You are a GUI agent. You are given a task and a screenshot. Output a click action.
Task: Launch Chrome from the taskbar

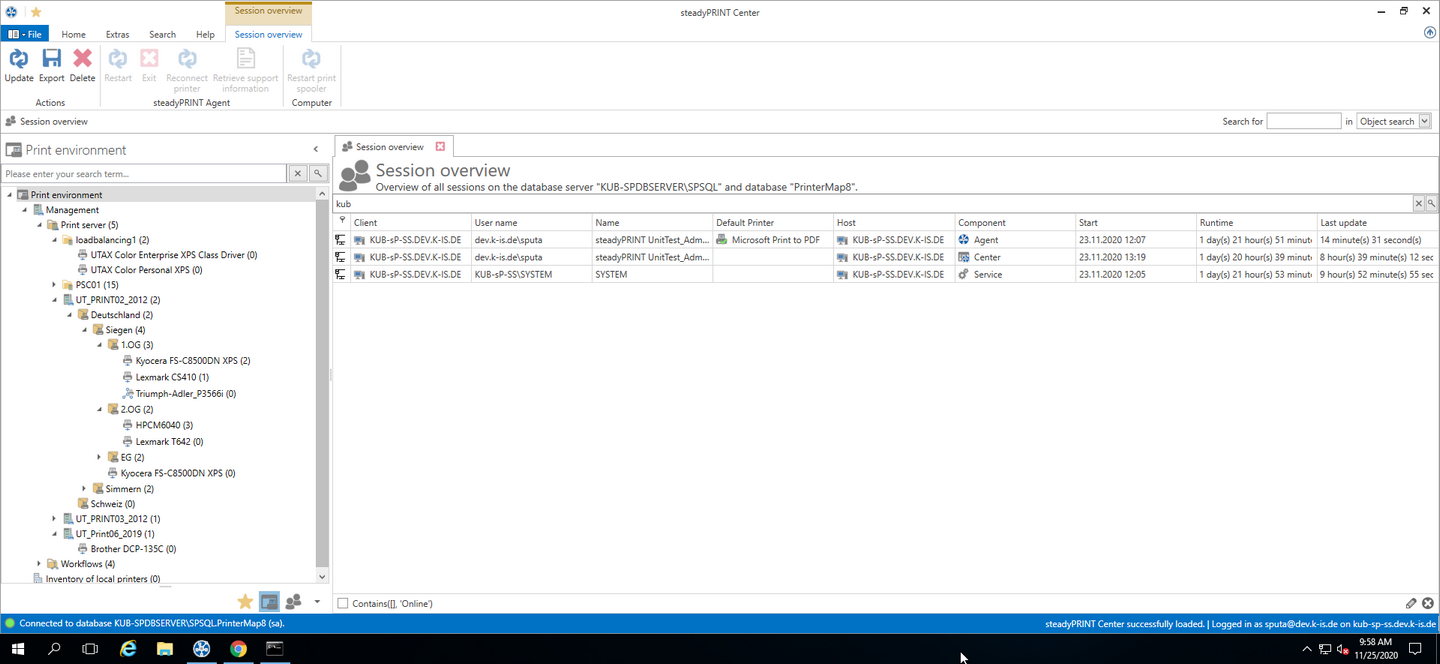pos(238,648)
